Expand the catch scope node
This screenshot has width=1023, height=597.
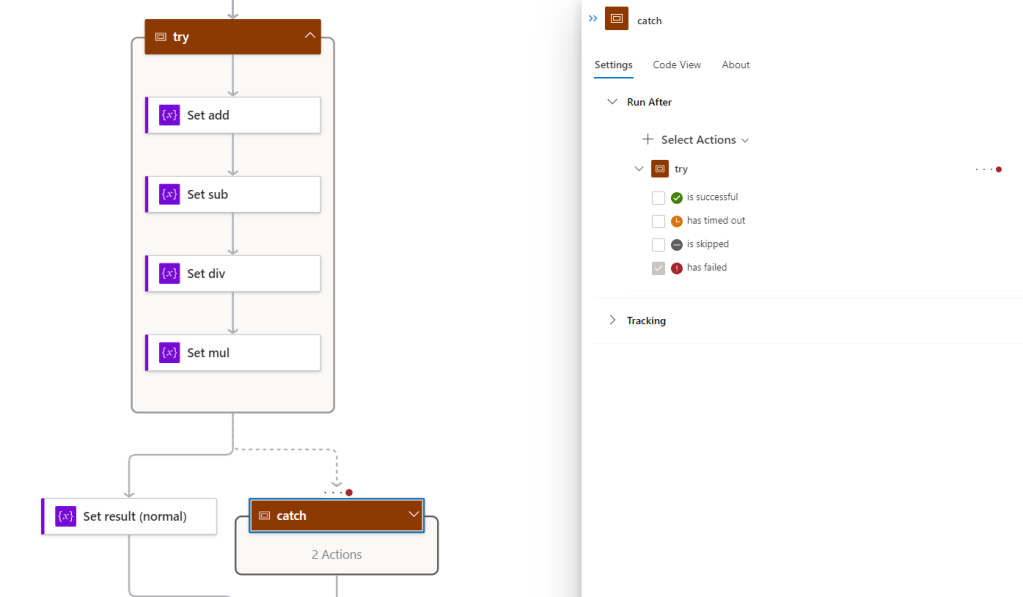(x=413, y=515)
